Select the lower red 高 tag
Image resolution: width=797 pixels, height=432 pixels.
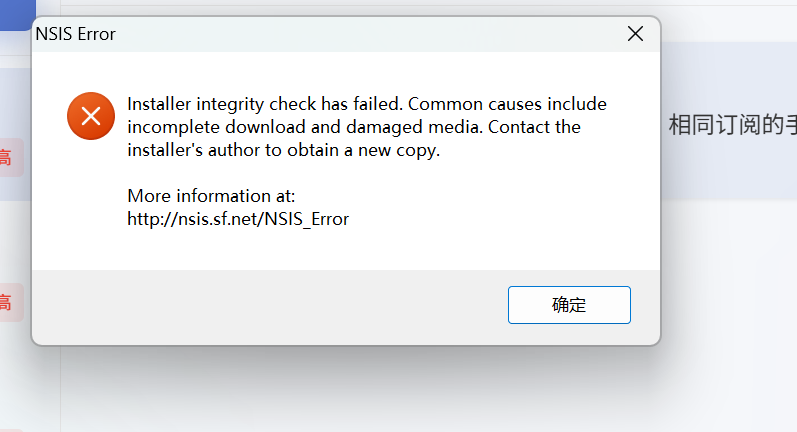(8, 302)
